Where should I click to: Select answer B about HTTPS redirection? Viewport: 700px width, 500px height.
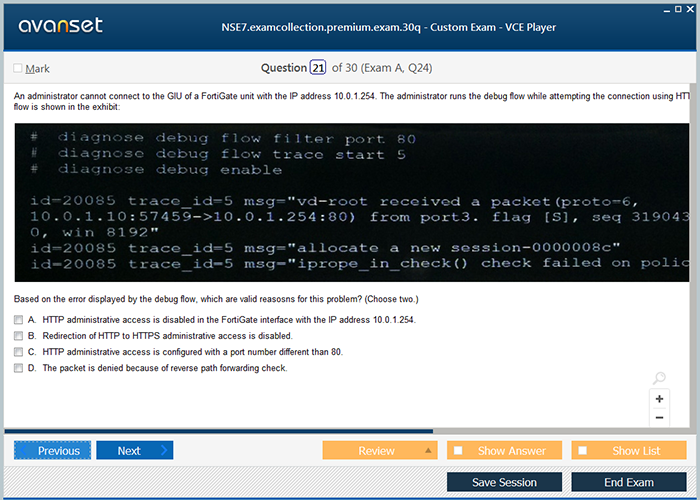[x=18, y=336]
